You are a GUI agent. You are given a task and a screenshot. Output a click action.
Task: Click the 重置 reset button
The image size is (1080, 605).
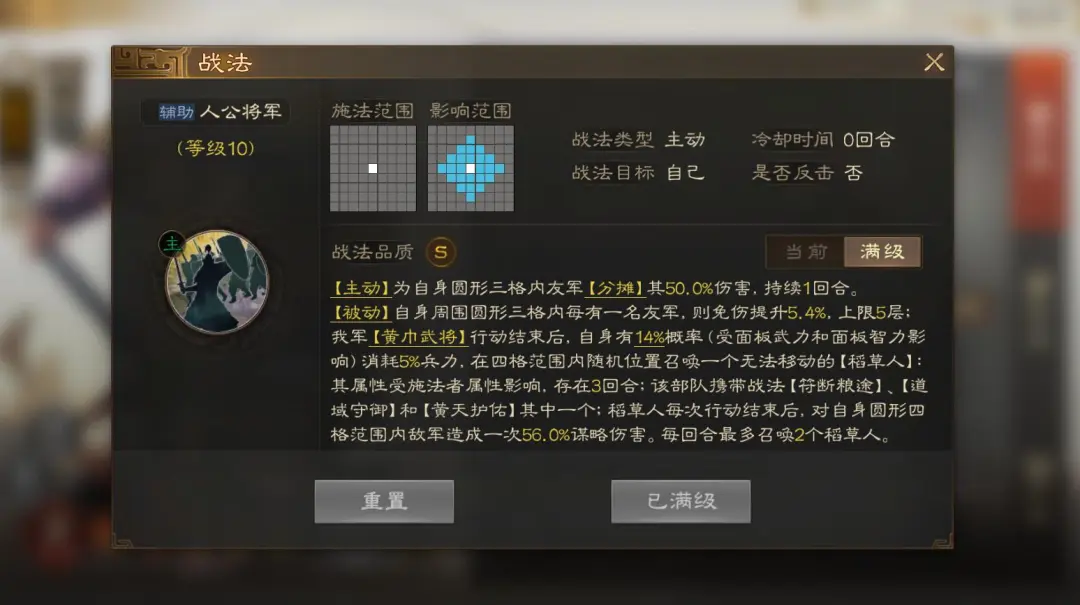click(384, 501)
